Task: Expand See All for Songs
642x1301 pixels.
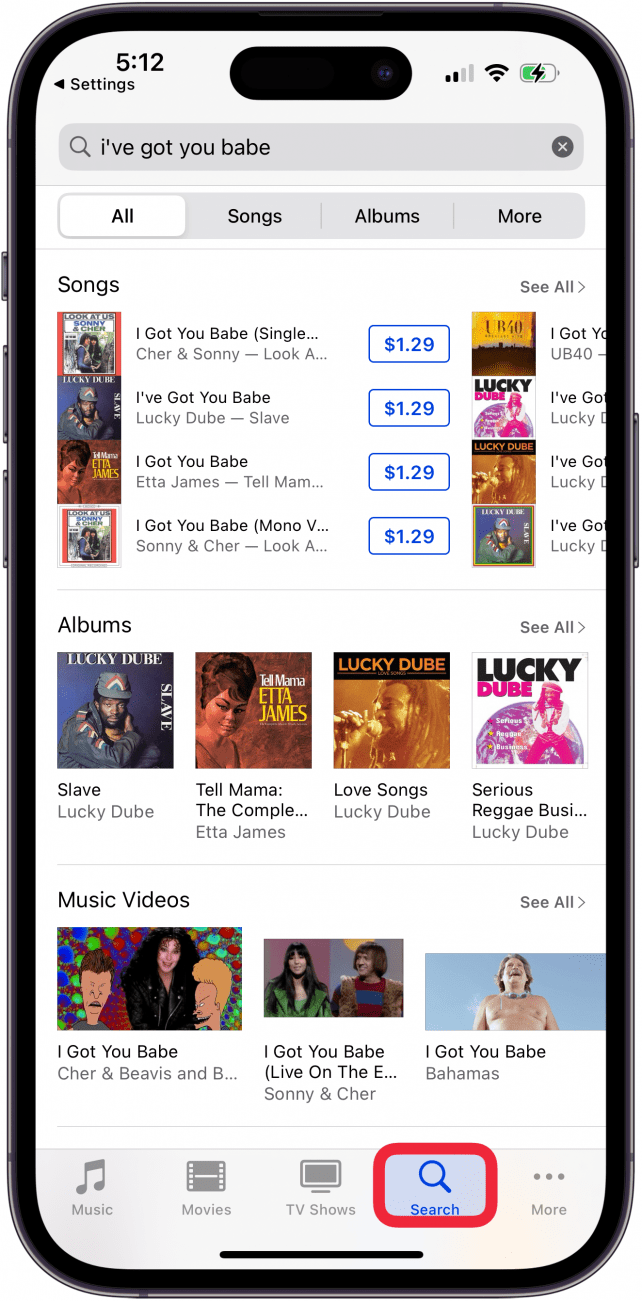Action: [x=553, y=287]
